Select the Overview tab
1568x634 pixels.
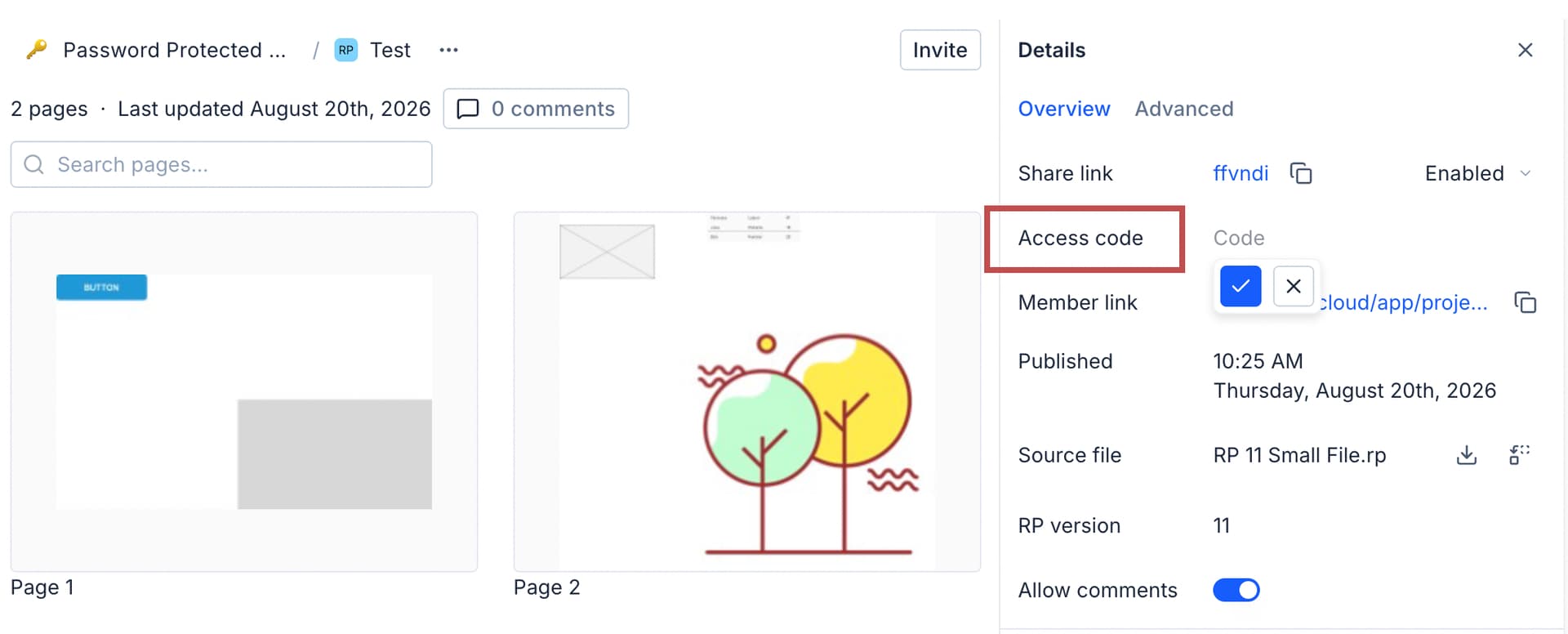click(1063, 109)
